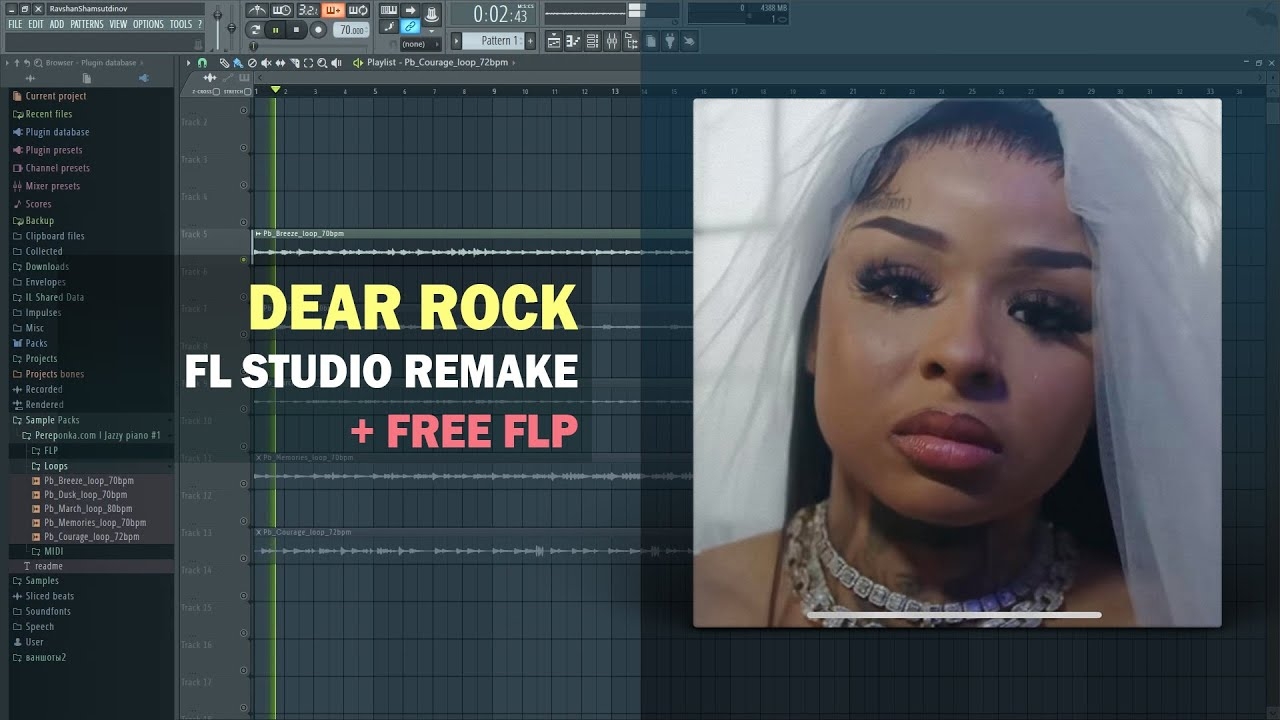Open the PATTERNS menu
The height and width of the screenshot is (720, 1280).
tap(87, 24)
